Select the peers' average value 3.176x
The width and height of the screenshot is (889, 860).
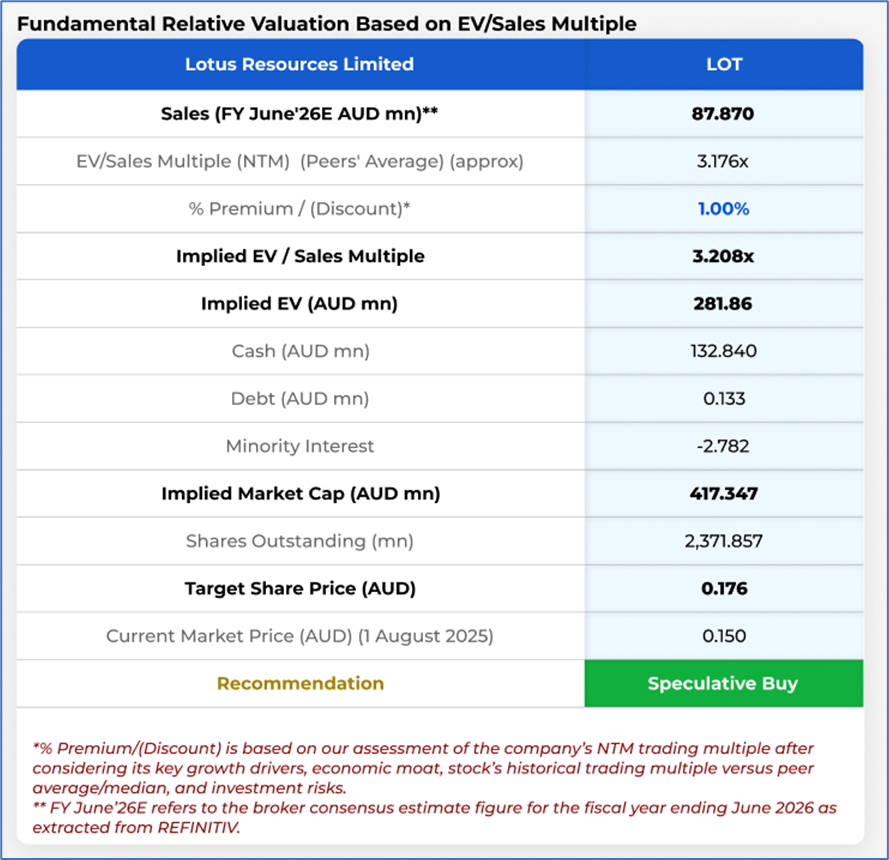723,161
